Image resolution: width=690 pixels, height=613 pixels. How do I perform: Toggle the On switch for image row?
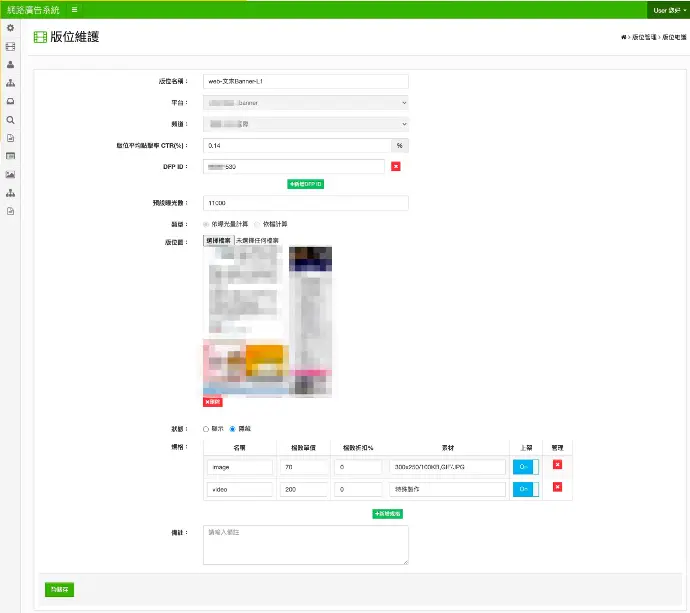pyautogui.click(x=525, y=467)
